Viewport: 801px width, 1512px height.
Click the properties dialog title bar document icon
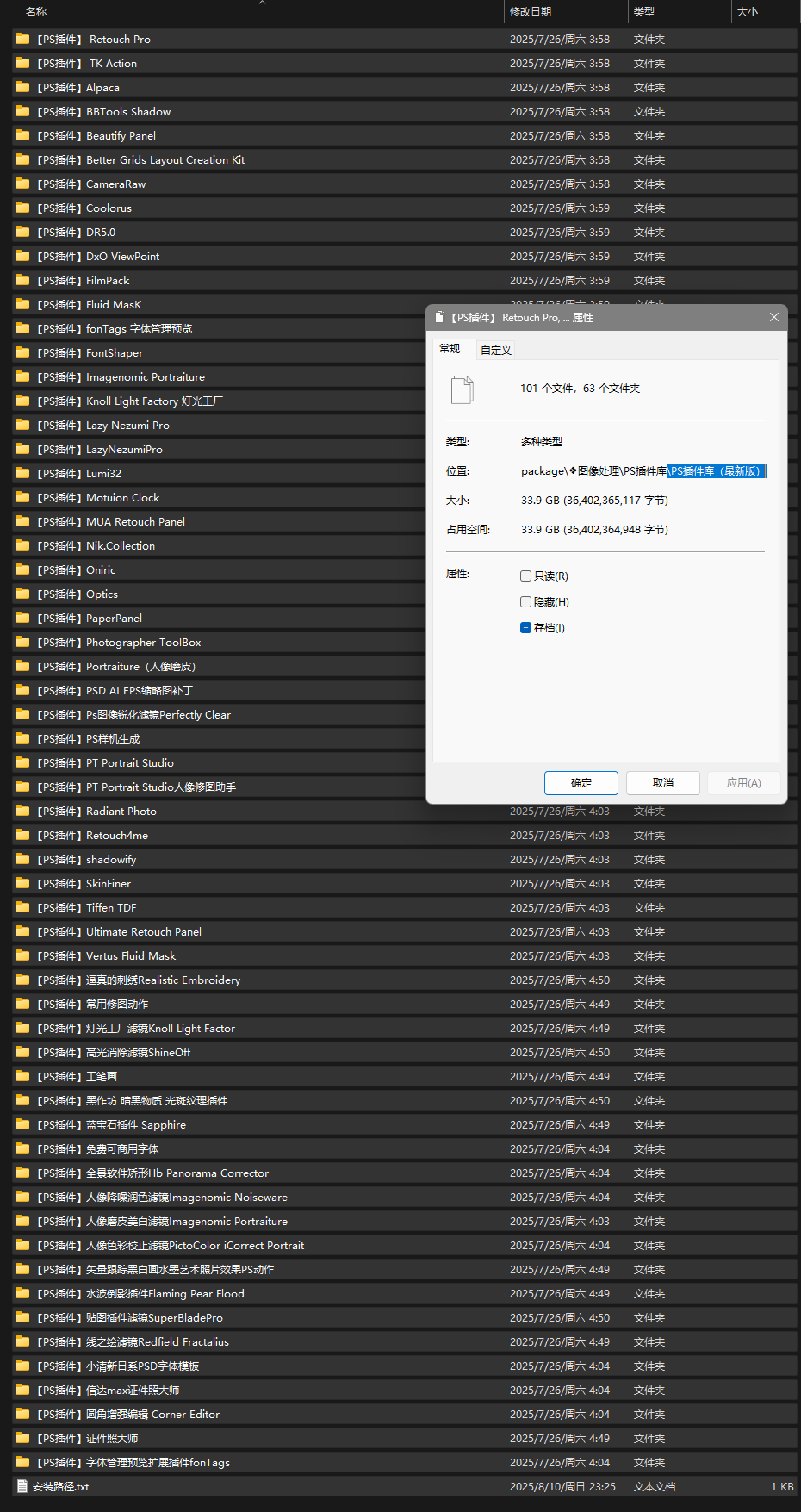click(440, 318)
